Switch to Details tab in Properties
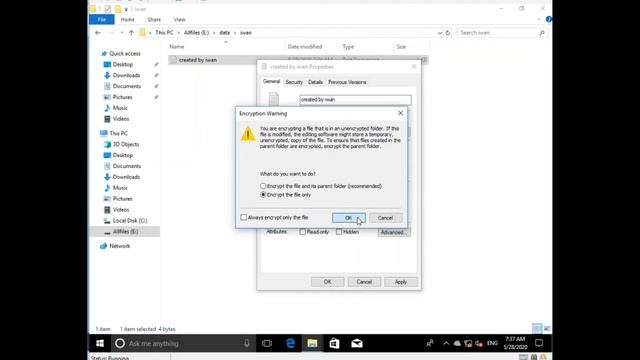This screenshot has height=360, width=640. (x=315, y=82)
